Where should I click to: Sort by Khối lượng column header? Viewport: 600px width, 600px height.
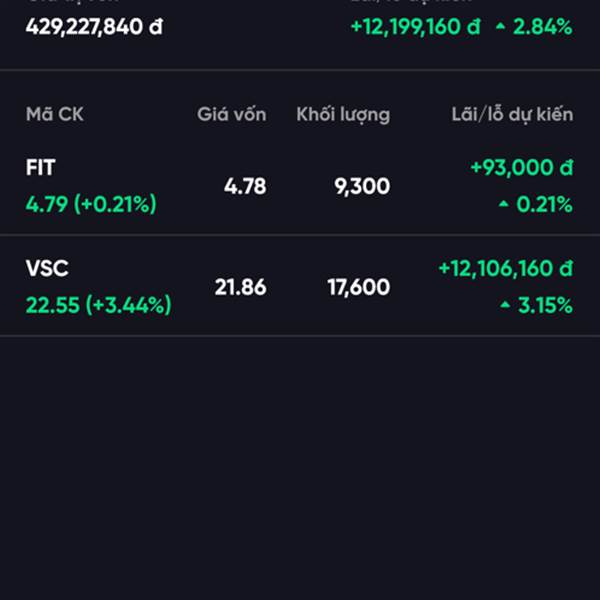343,115
